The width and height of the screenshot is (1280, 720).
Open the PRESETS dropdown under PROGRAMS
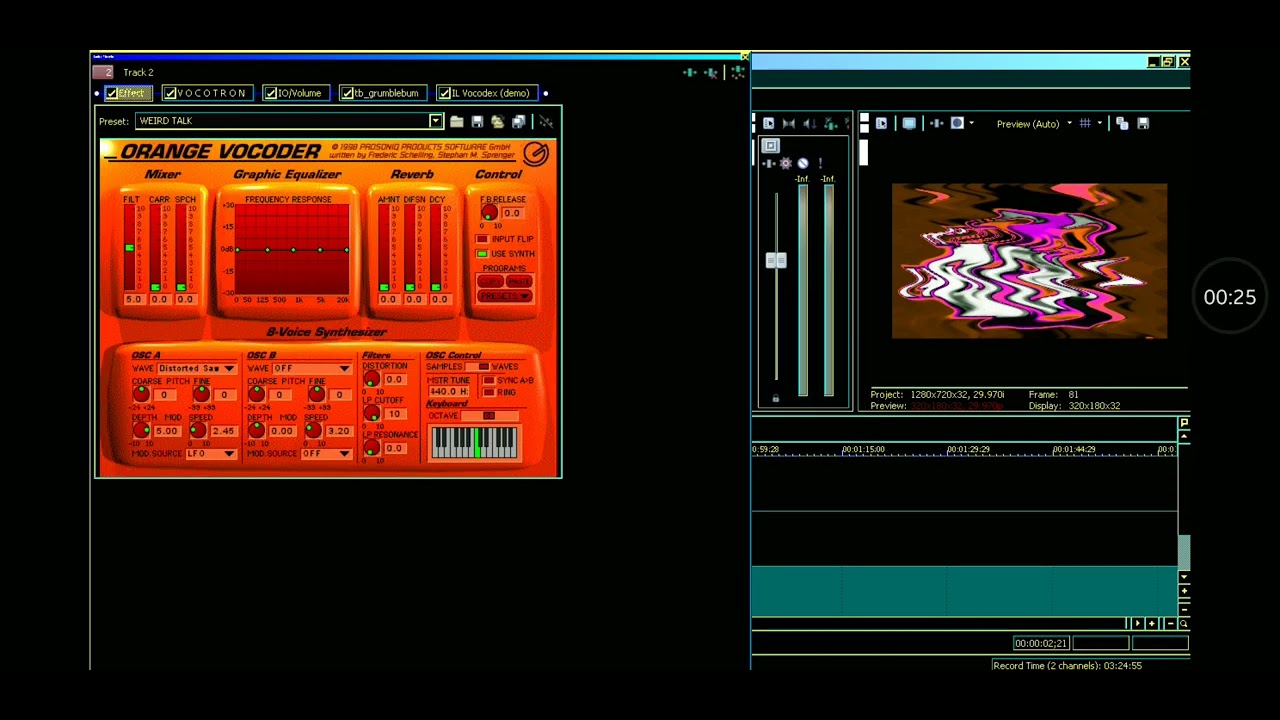click(x=505, y=297)
